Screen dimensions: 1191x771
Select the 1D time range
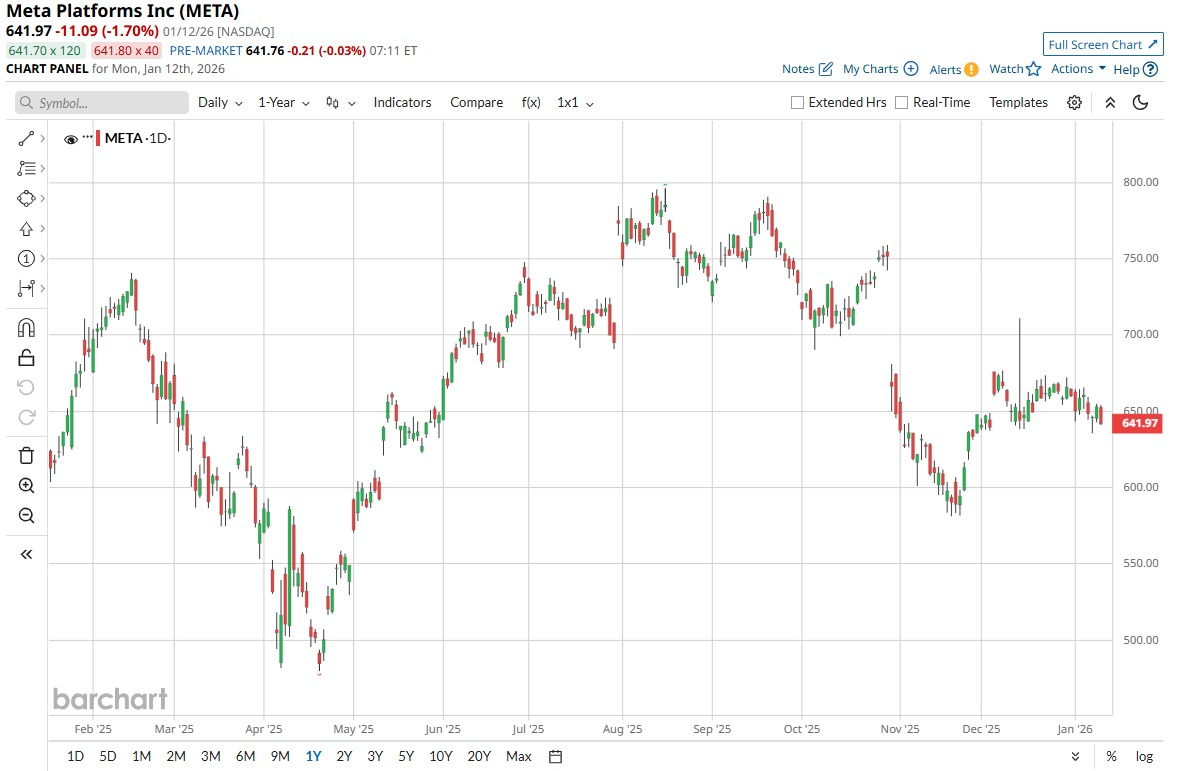coord(75,757)
